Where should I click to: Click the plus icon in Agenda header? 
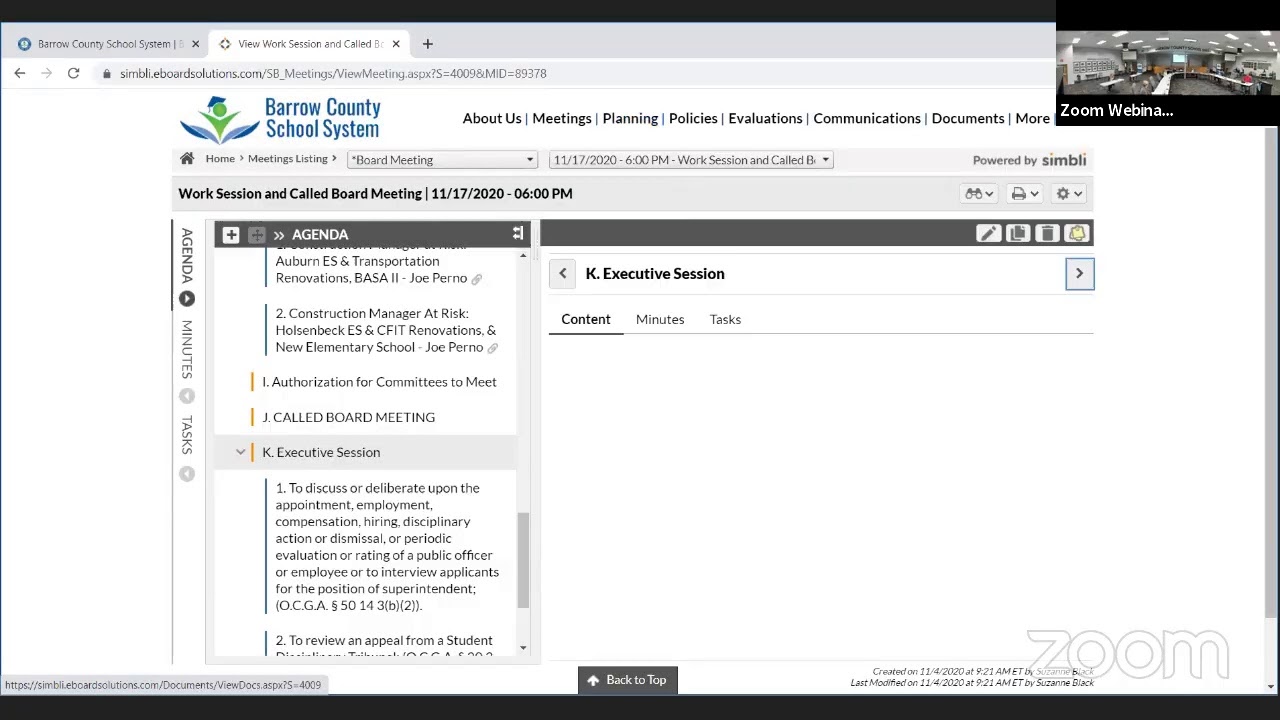[231, 234]
